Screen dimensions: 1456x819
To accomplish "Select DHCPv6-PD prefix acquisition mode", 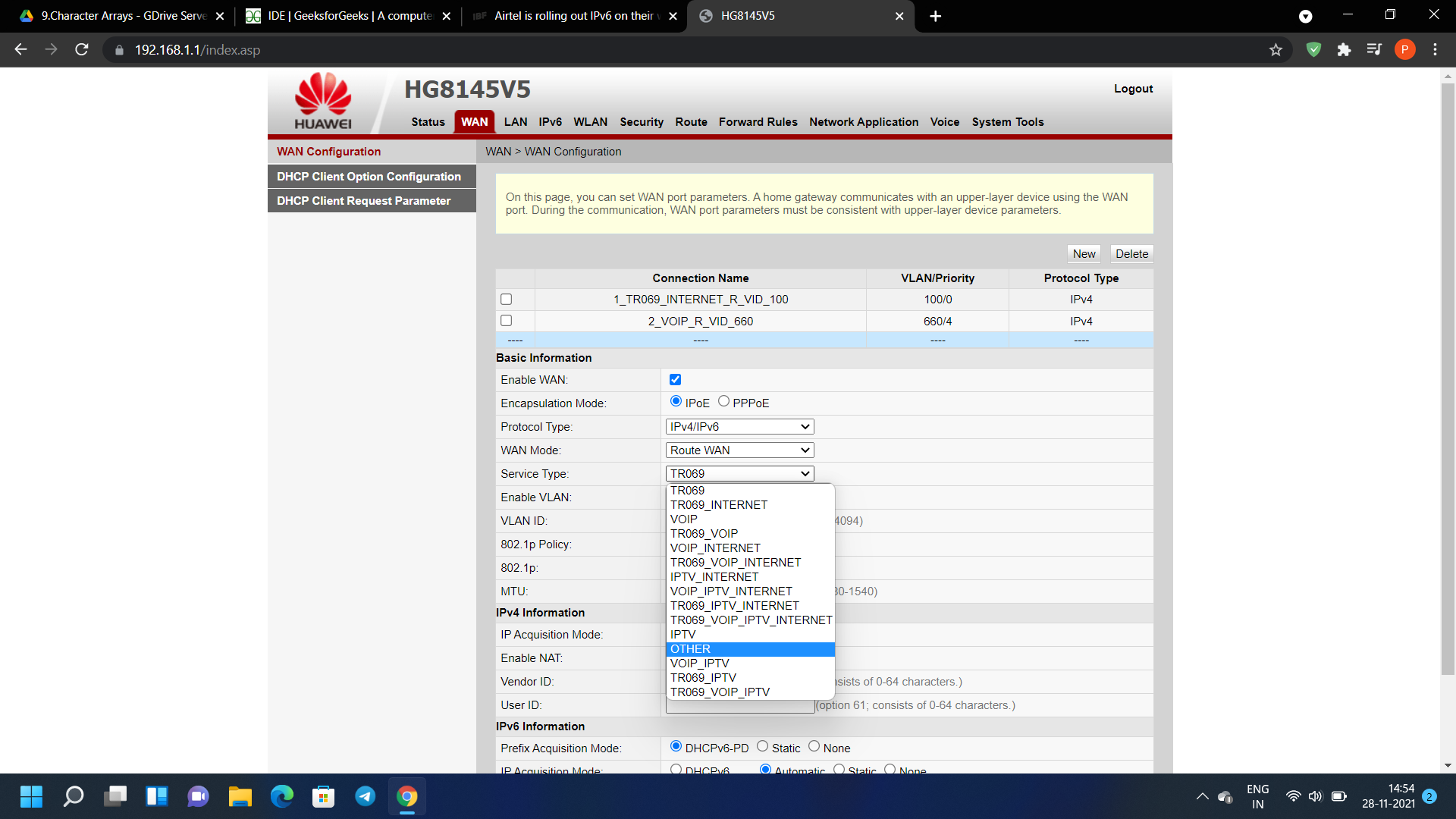I will (x=676, y=746).
